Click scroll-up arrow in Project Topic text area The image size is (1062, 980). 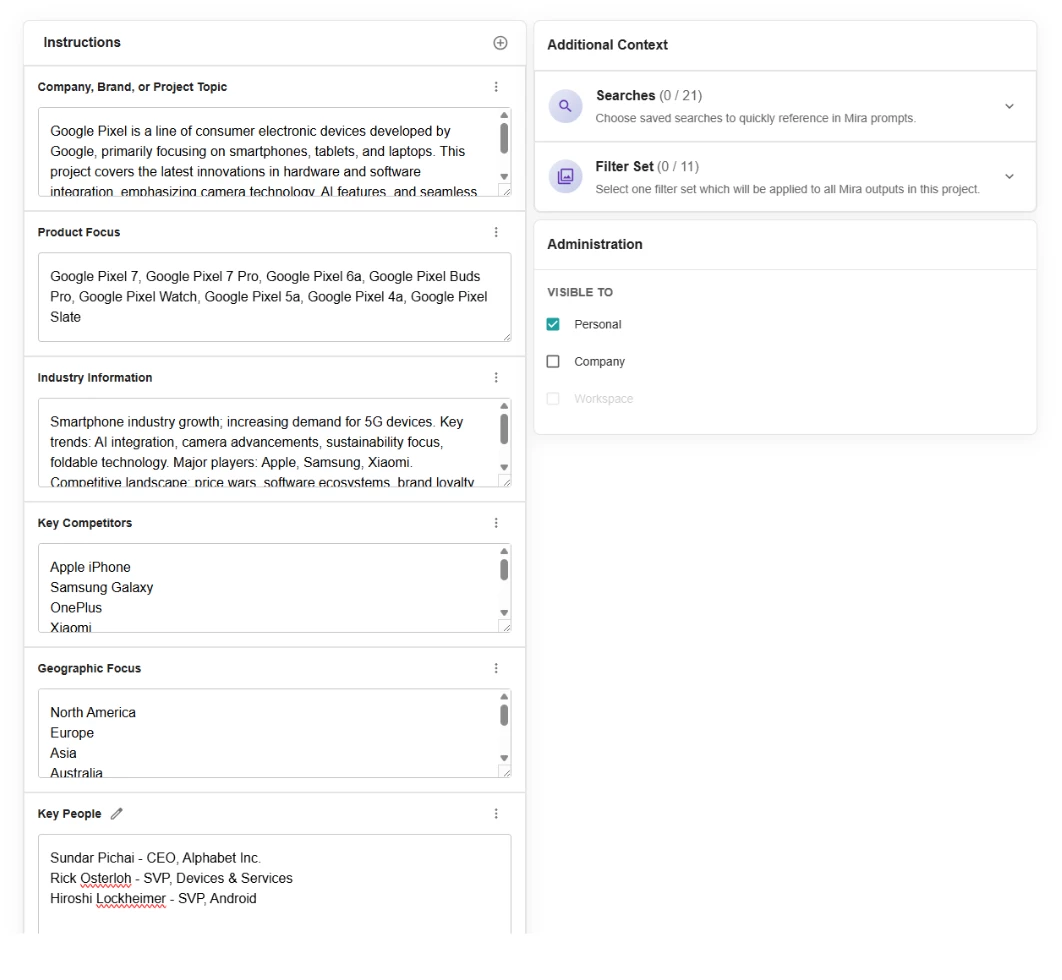point(504,115)
